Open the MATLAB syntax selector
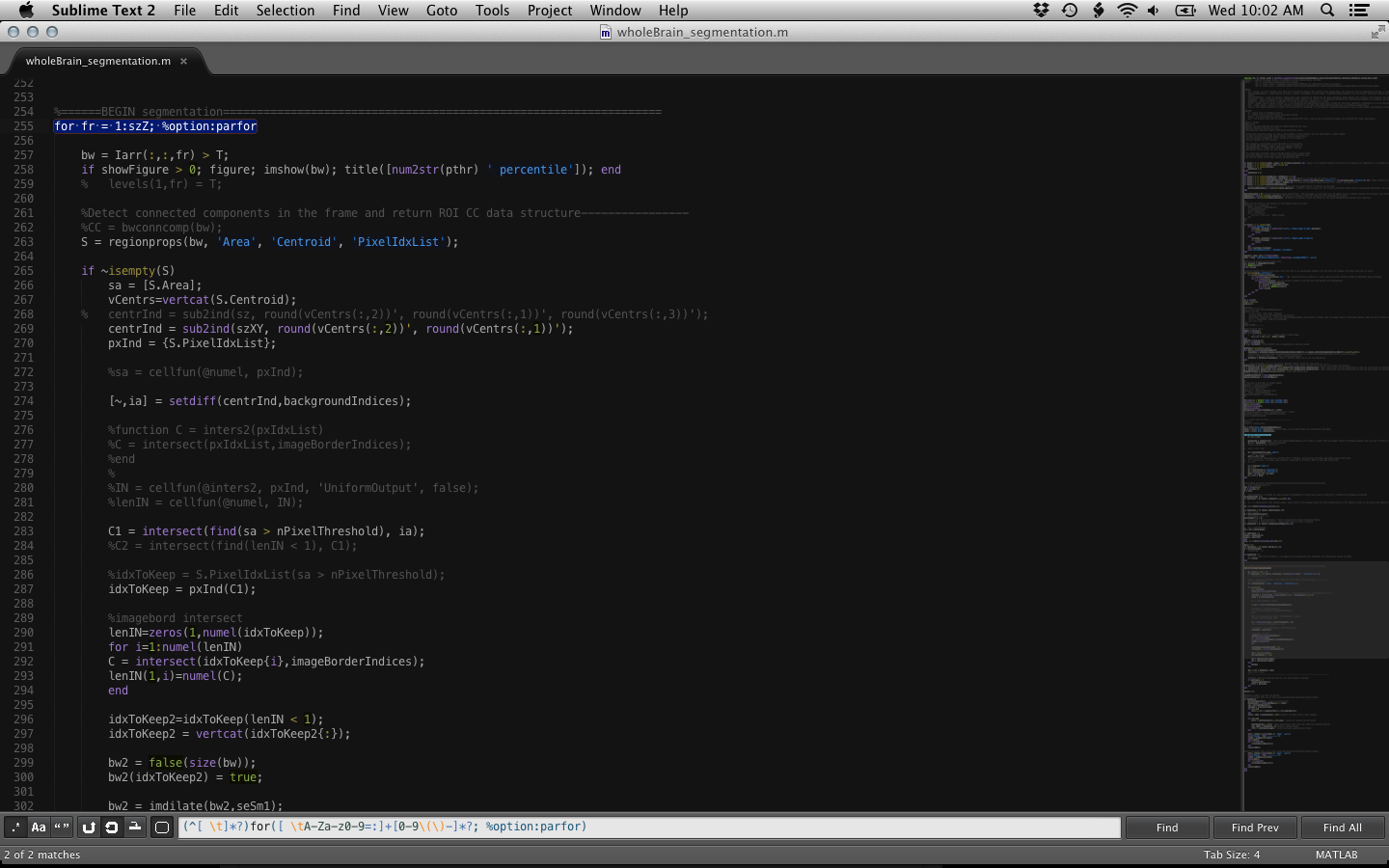Image resolution: width=1389 pixels, height=868 pixels. click(x=1336, y=854)
